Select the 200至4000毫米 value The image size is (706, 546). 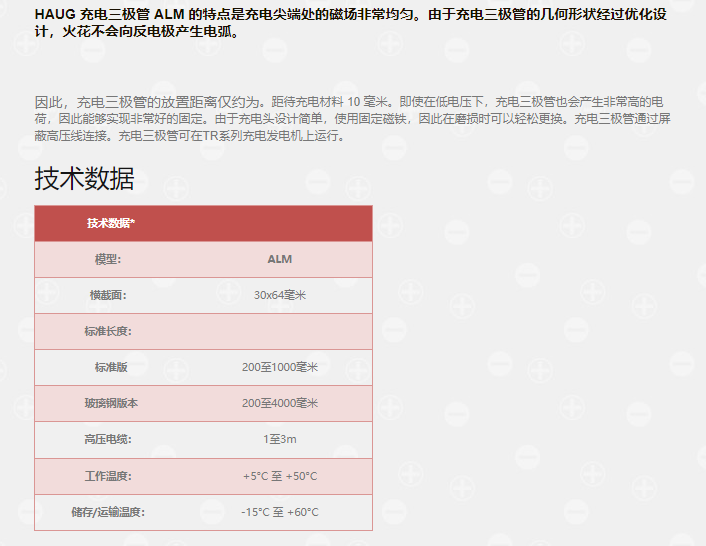(x=280, y=403)
